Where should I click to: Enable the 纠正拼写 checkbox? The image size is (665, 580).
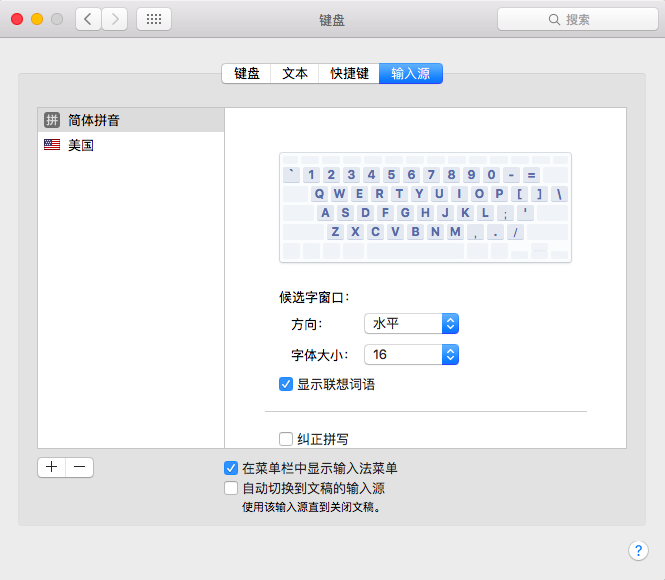[286, 439]
